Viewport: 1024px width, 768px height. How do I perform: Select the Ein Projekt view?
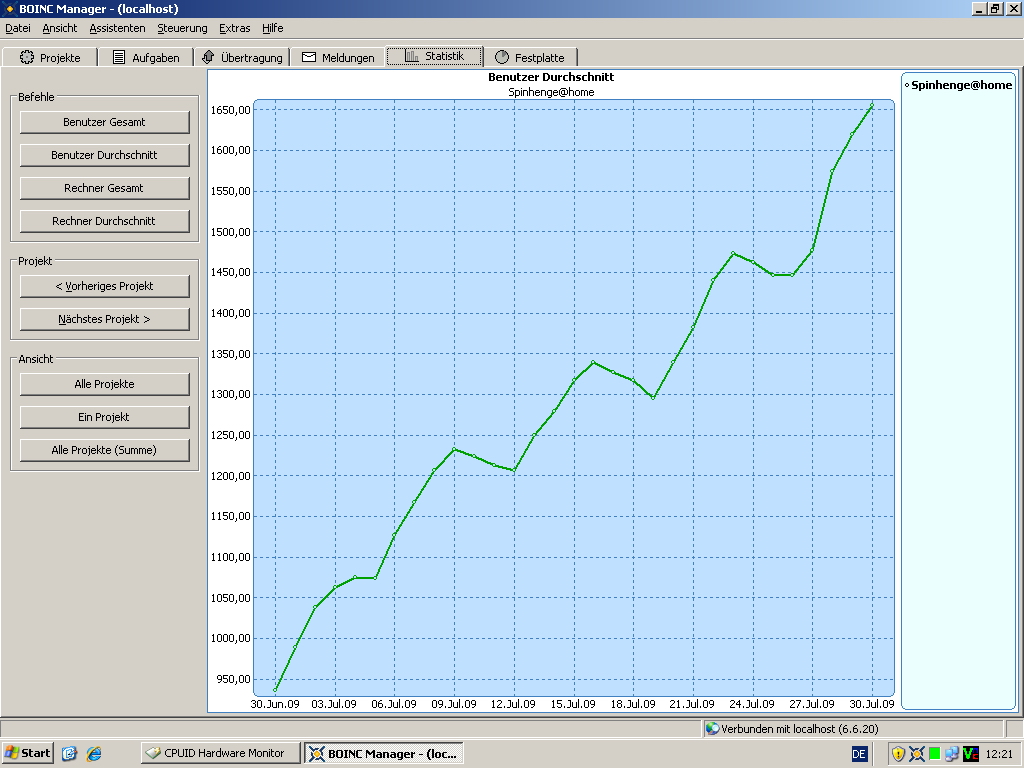[x=104, y=417]
